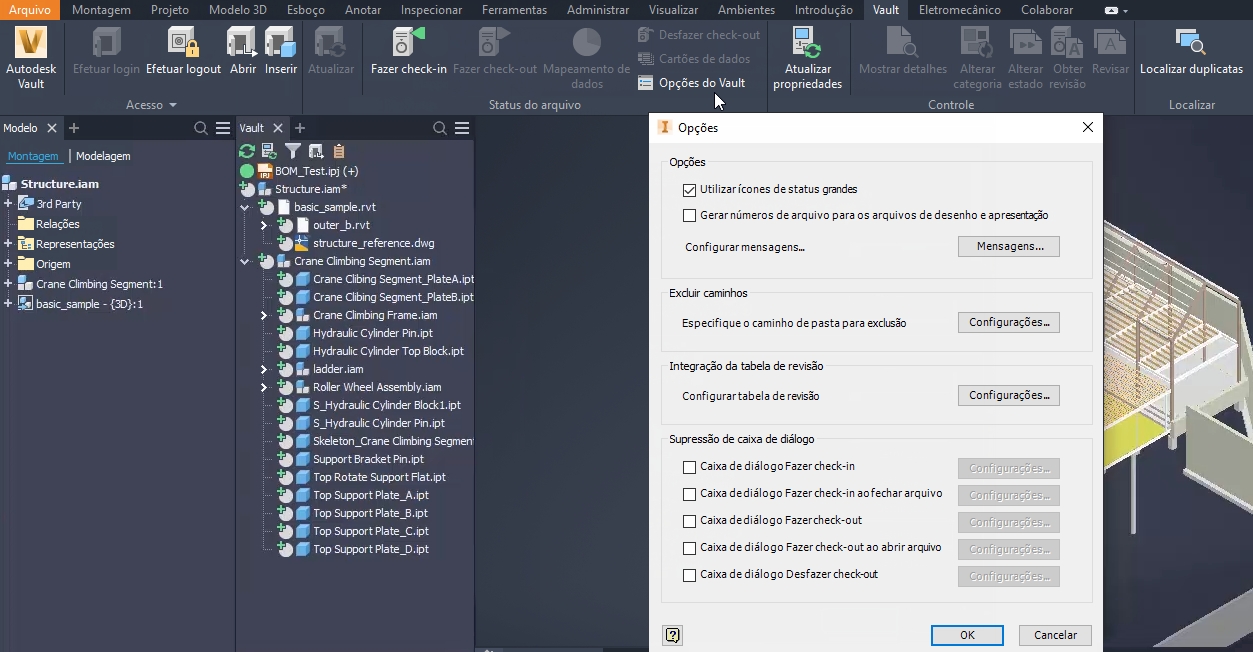Click Atualizar propriedades icon
This screenshot has width=1253, height=652.
click(x=807, y=43)
